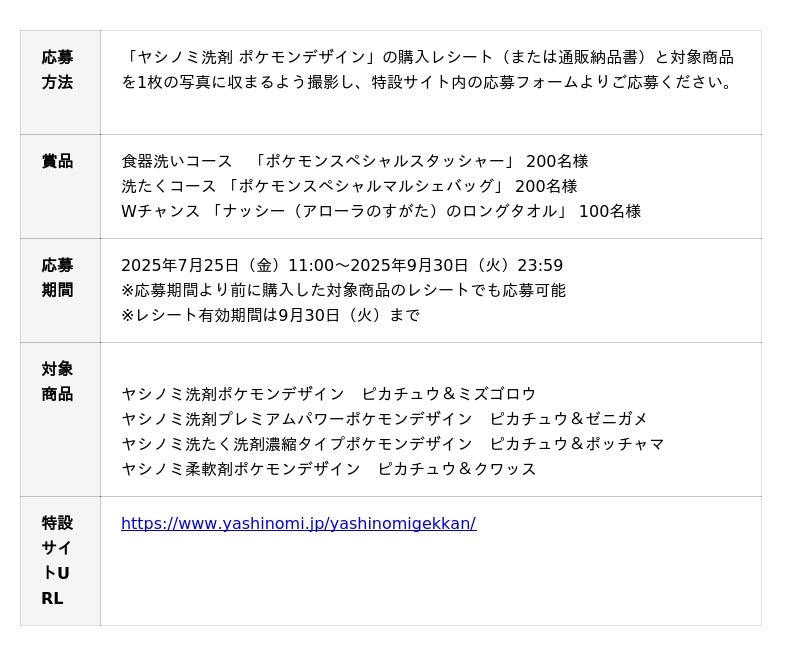Viewport: 800px width, 656px height.
Task: Click the 洗たくコース prize line
Action: point(349,187)
